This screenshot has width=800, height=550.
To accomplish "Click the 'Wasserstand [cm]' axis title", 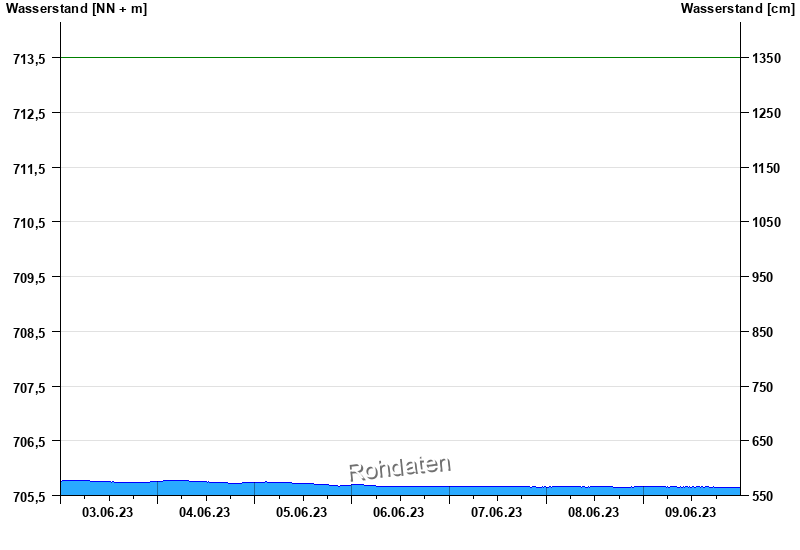I will [x=737, y=9].
